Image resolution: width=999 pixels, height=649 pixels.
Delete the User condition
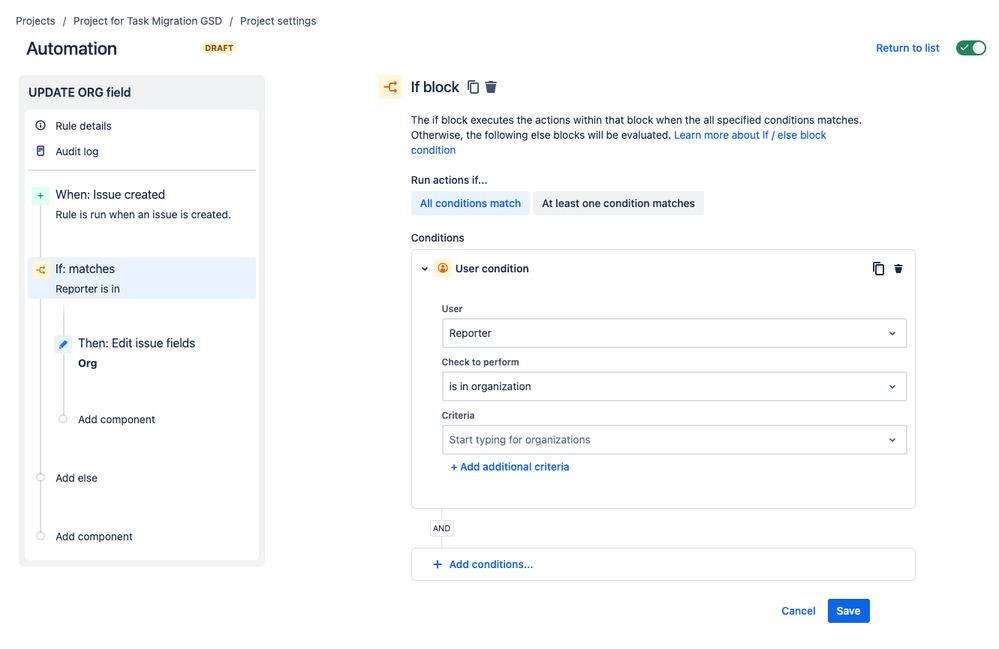898,269
